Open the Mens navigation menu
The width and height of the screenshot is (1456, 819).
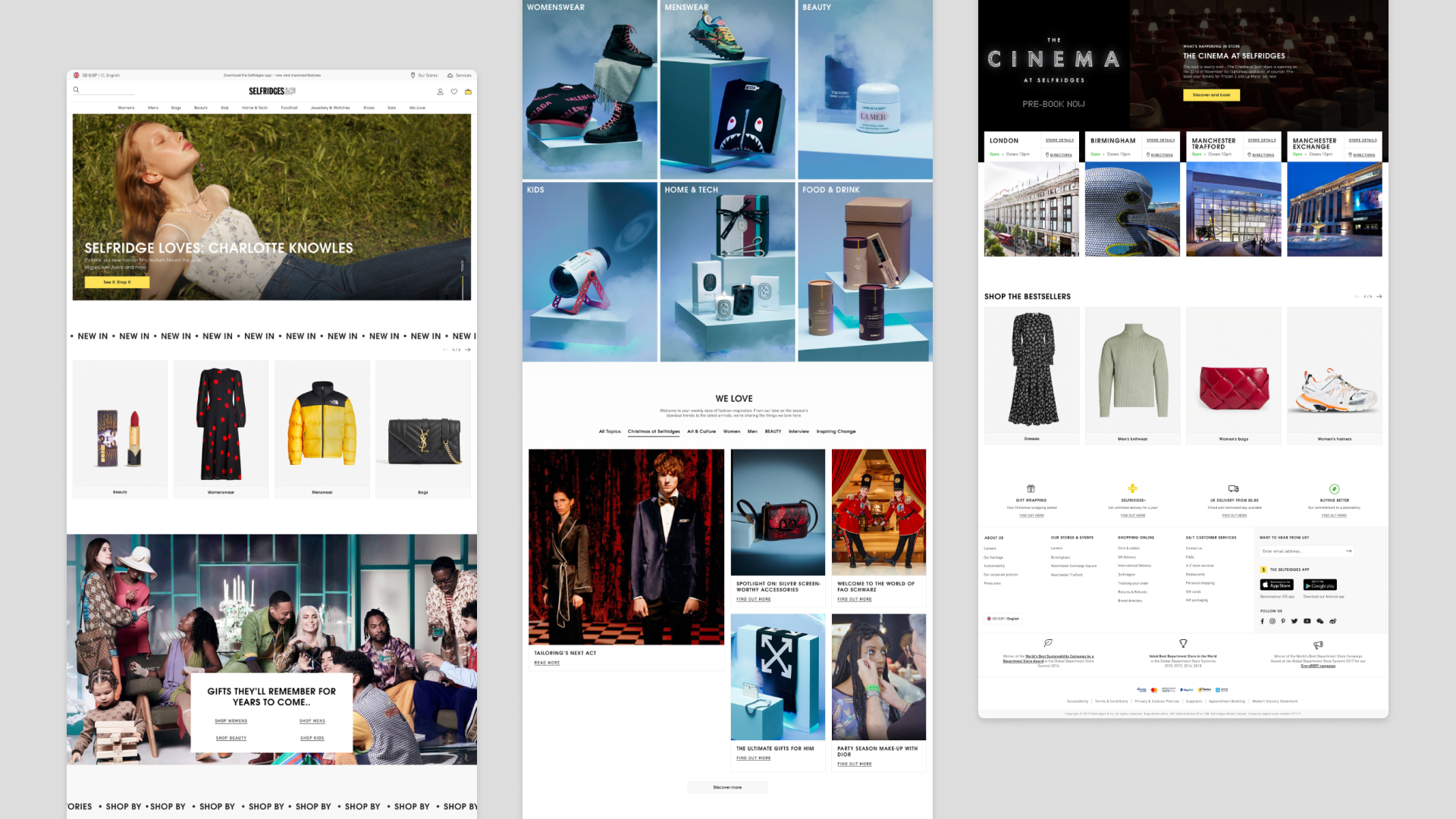click(153, 108)
